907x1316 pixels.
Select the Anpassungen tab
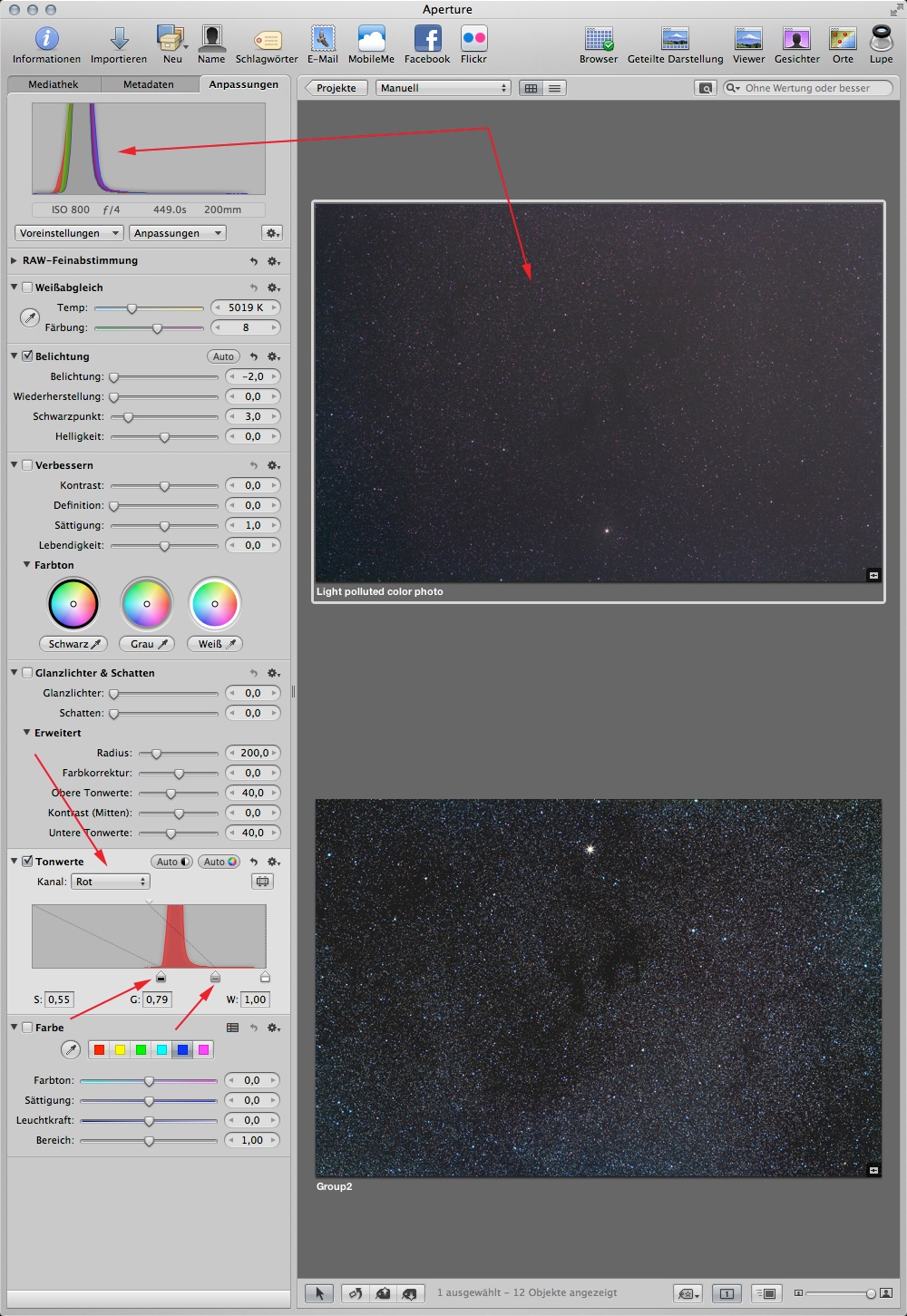244,84
